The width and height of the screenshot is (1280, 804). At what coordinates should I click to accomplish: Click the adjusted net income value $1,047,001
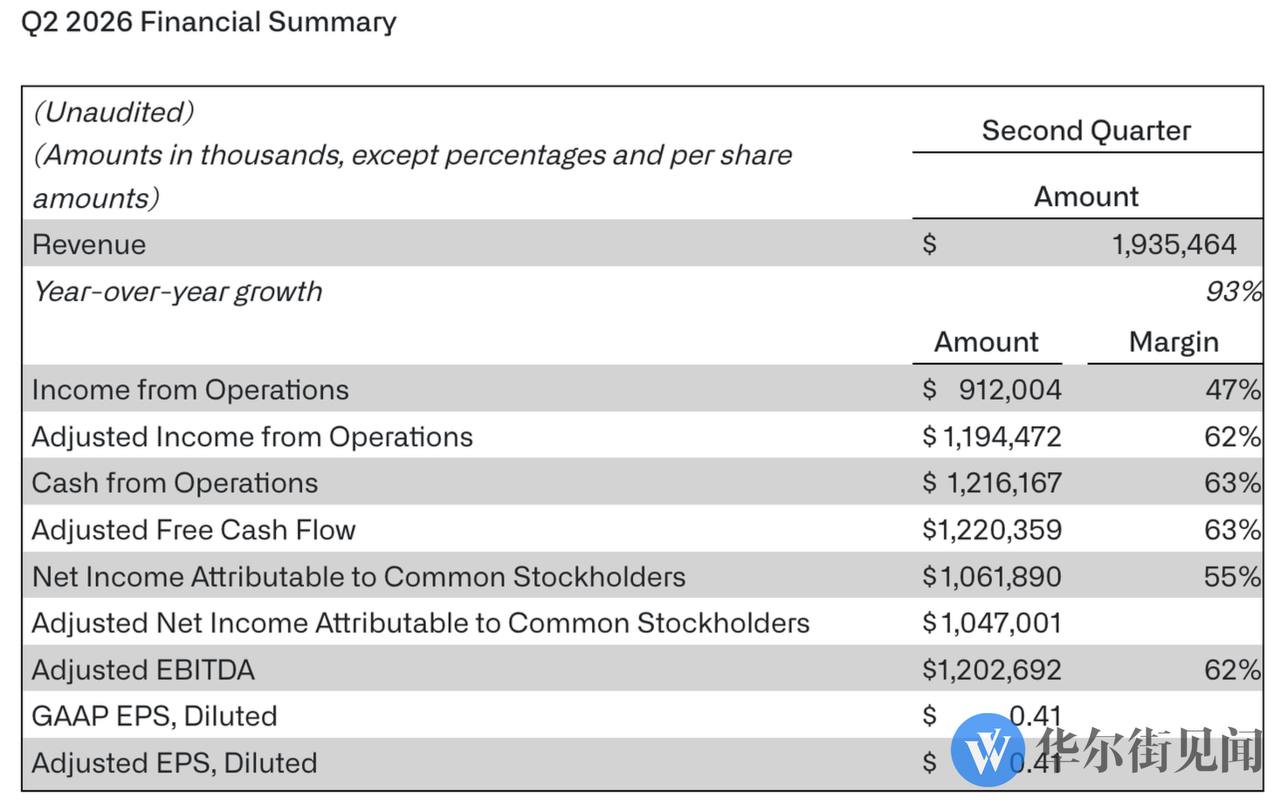[992, 623]
